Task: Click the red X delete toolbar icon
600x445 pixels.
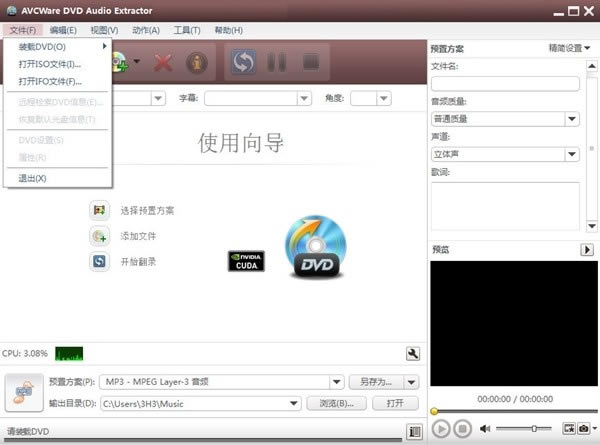Action: click(x=163, y=62)
